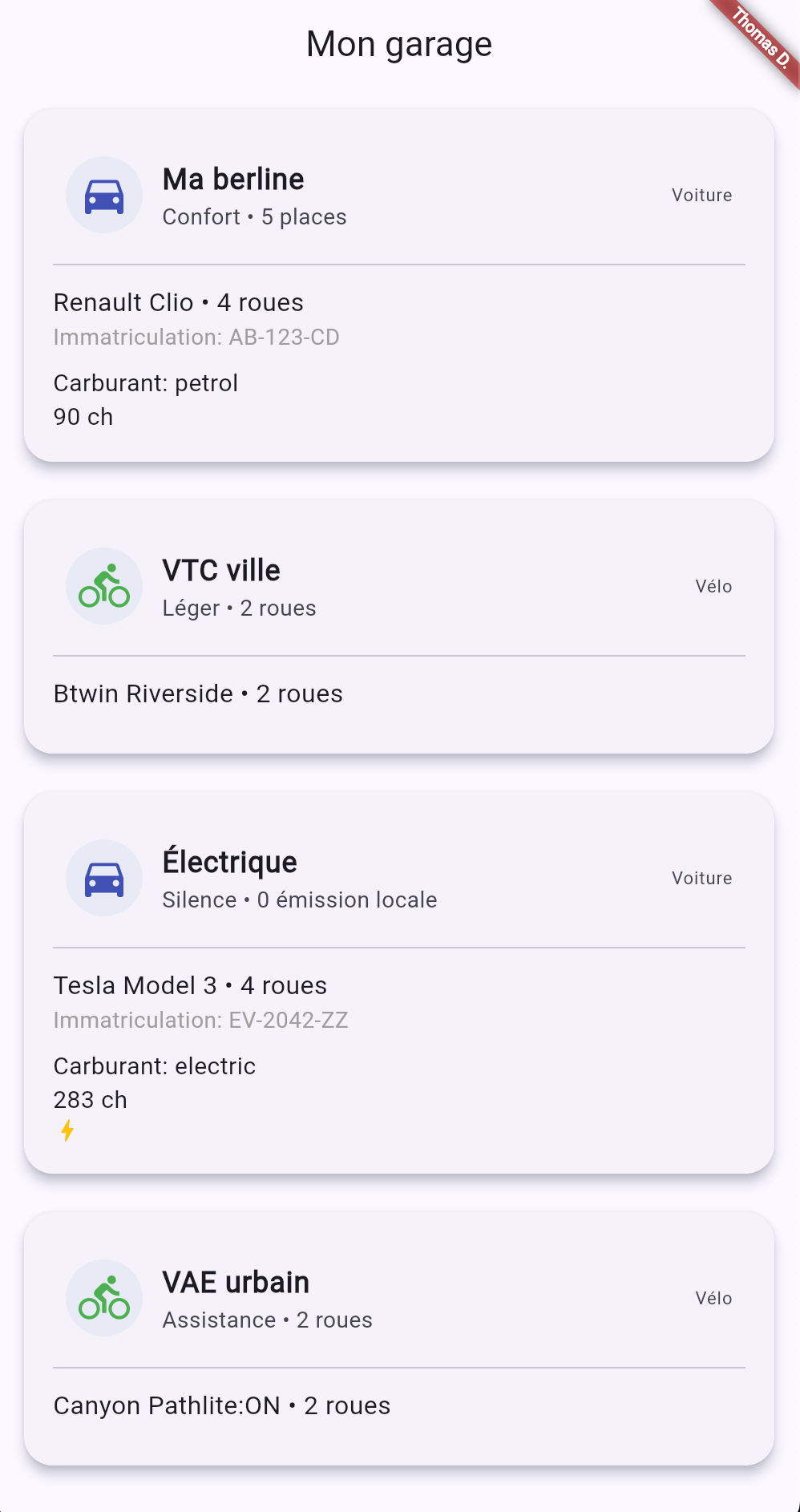The width and height of the screenshot is (800, 1512).
Task: Click the Tesla Model 3 line
Action: pyautogui.click(x=190, y=986)
